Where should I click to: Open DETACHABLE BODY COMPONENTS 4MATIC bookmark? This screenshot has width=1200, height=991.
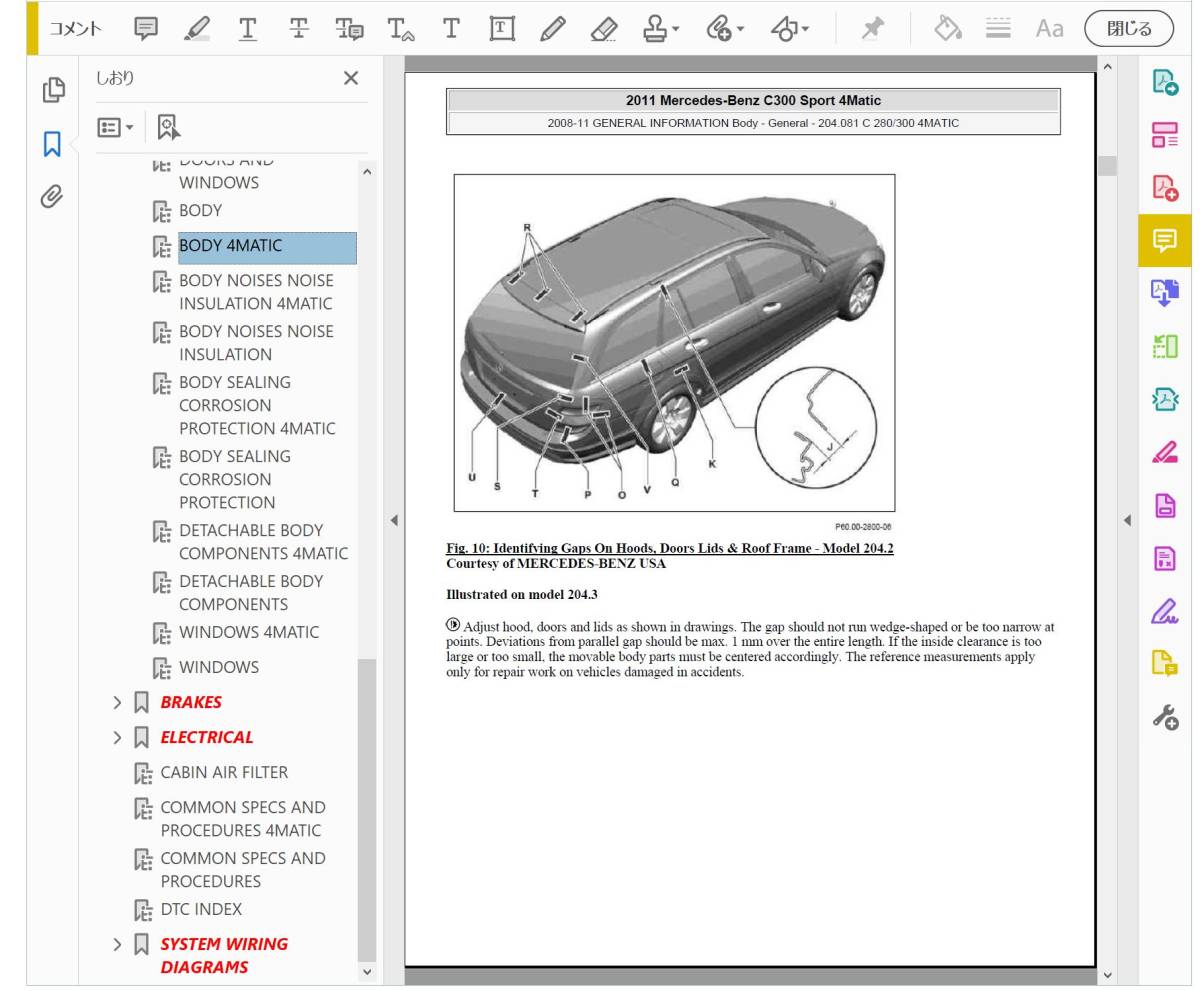click(x=263, y=542)
